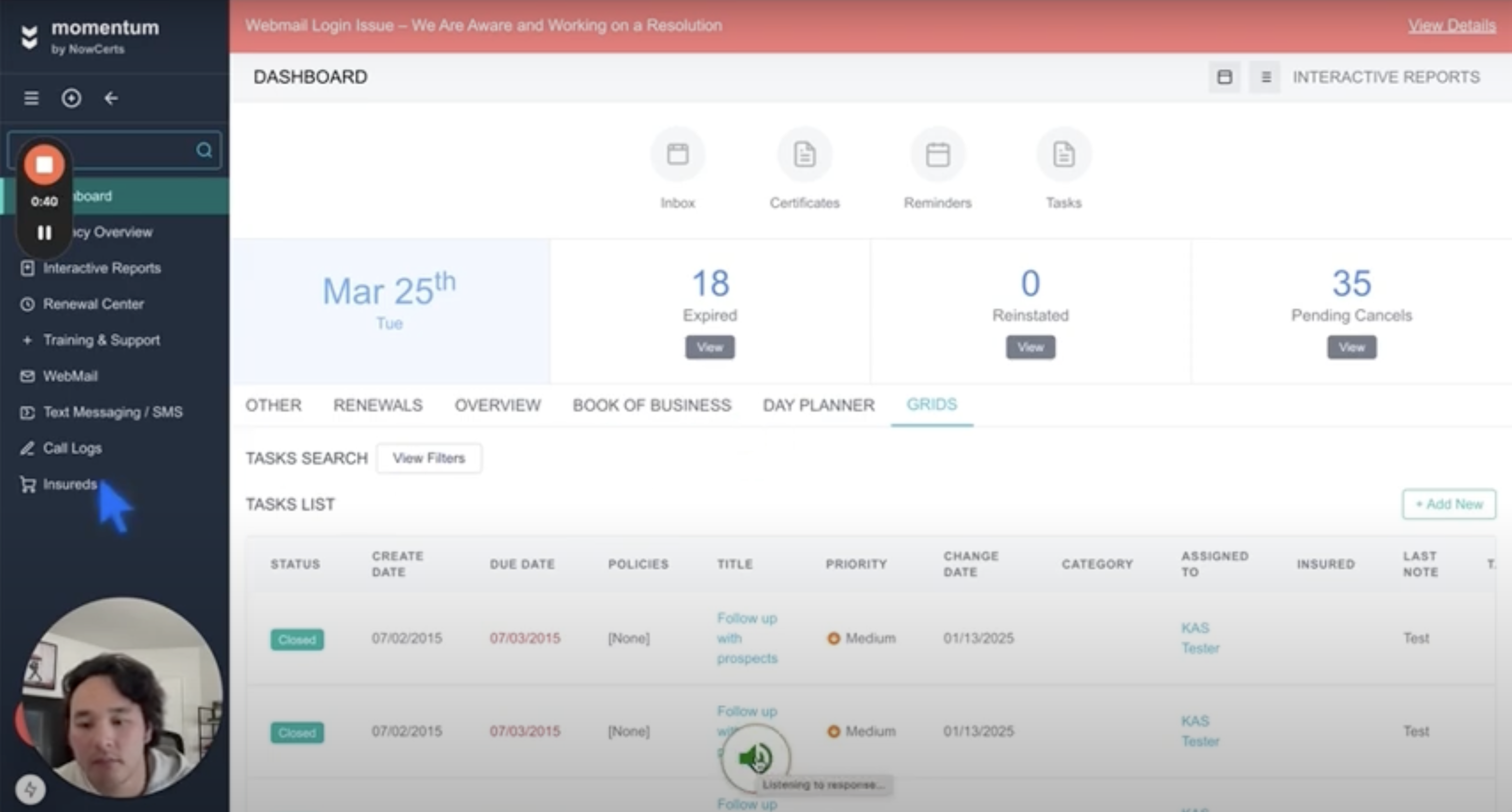Viewport: 1512px width, 812px height.
Task: View the 0 Reinstated policies
Action: click(1030, 347)
